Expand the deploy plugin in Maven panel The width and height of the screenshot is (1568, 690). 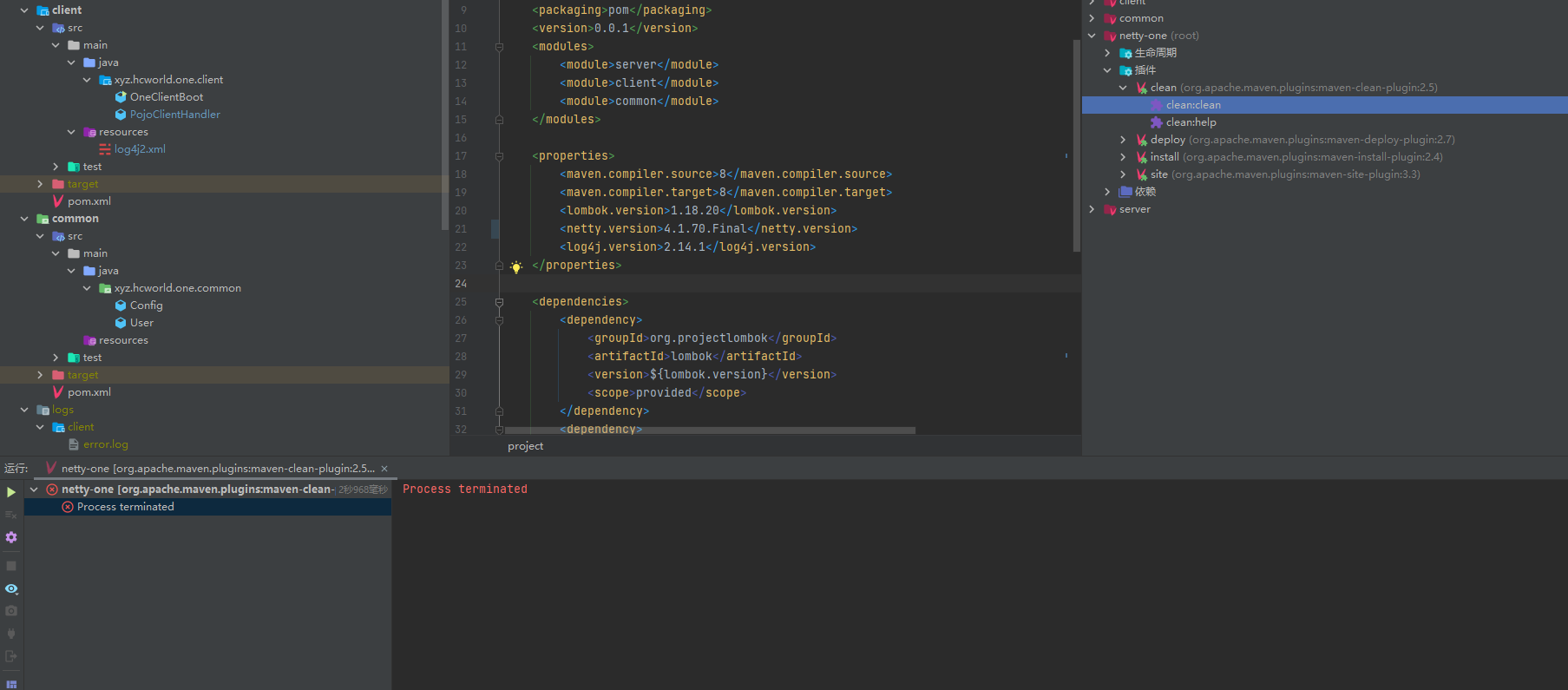[x=1123, y=140]
